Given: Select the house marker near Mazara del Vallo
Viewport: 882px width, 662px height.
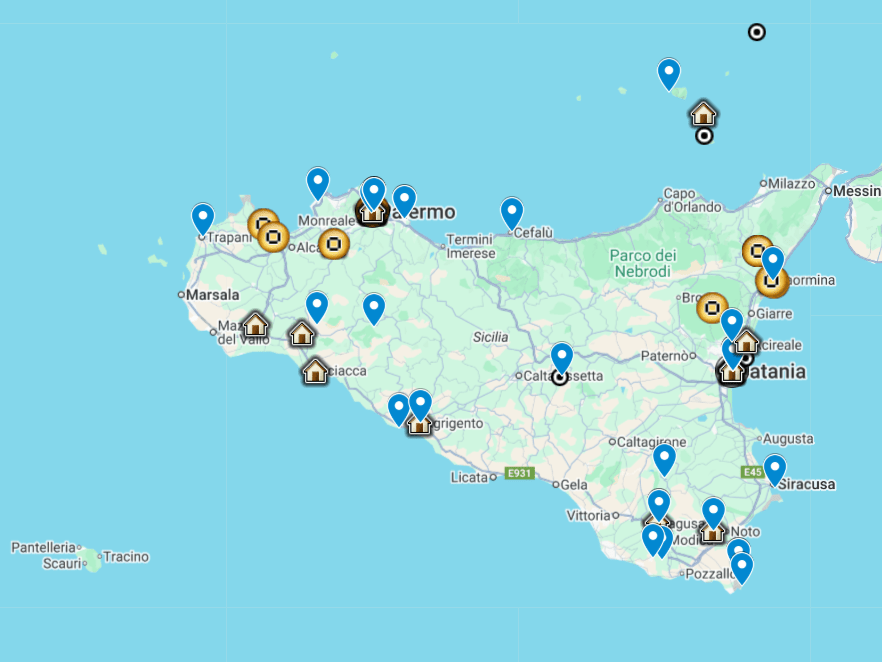Looking at the screenshot, I should 255,324.
